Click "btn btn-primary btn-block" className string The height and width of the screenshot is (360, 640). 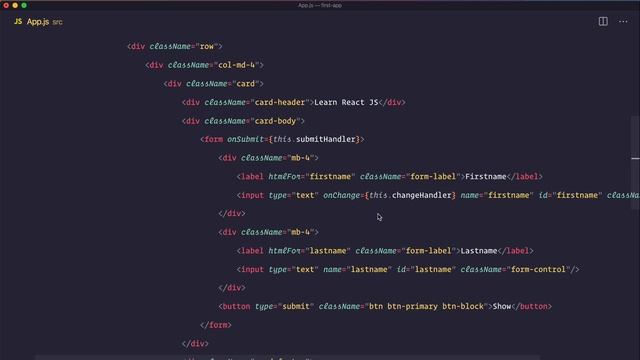[x=426, y=306]
